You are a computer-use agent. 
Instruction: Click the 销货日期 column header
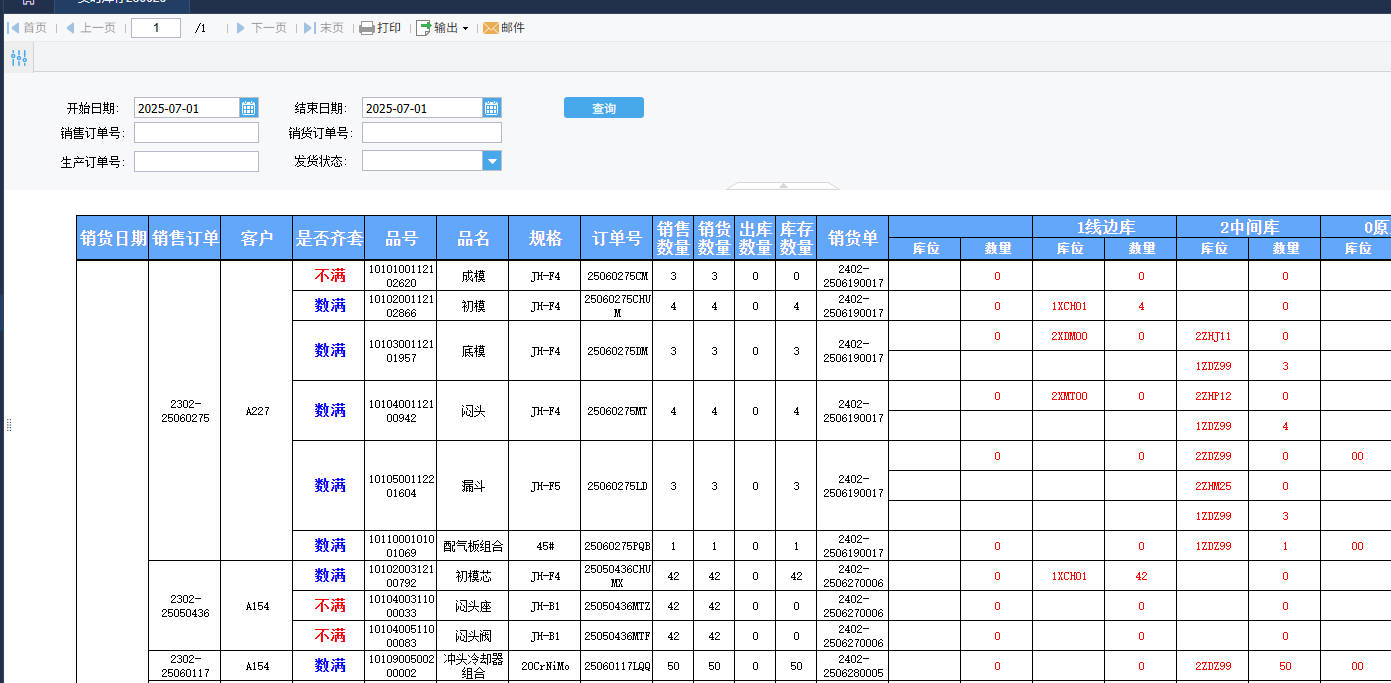(113, 238)
